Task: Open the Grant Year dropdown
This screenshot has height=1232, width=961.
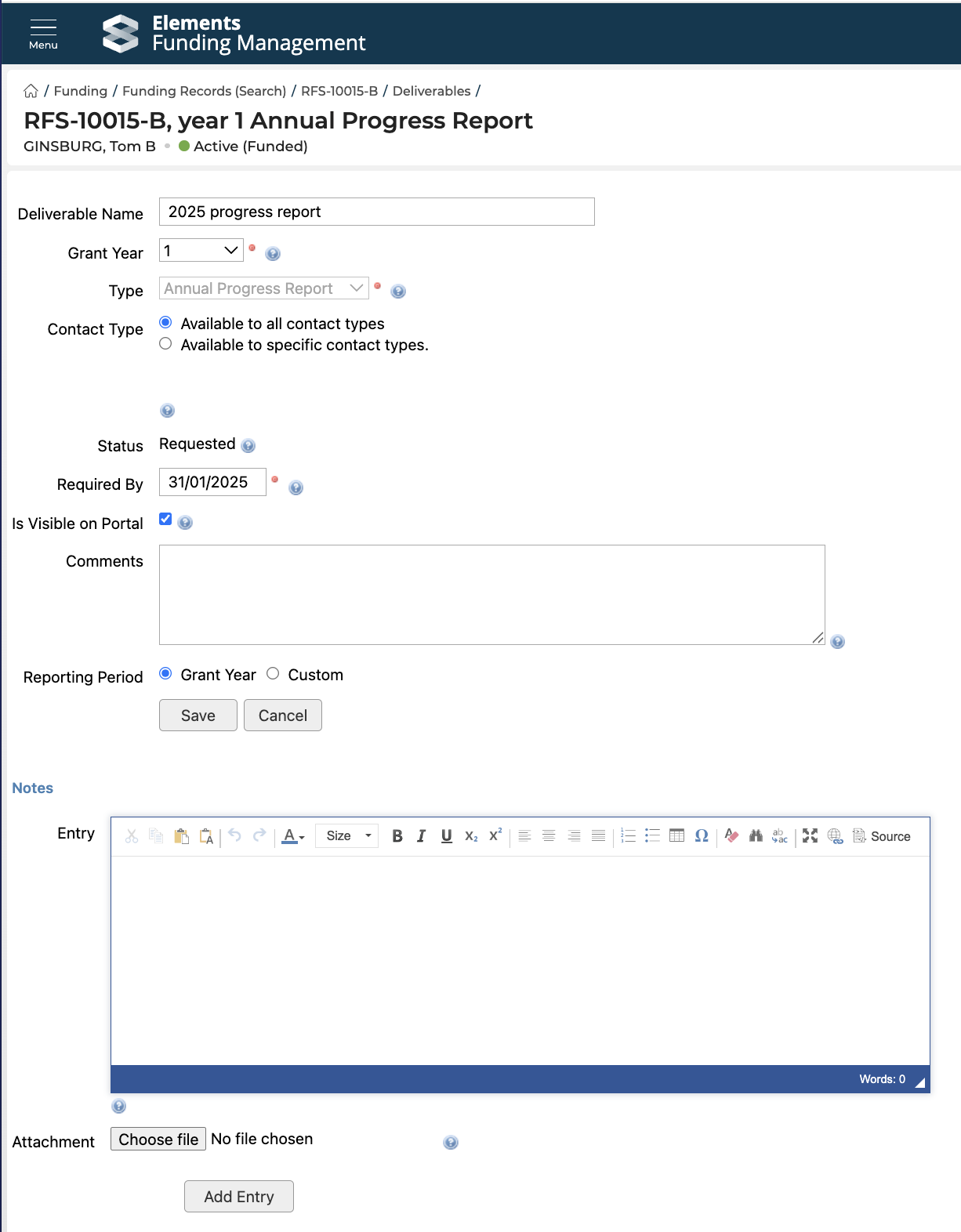Action: 201,251
